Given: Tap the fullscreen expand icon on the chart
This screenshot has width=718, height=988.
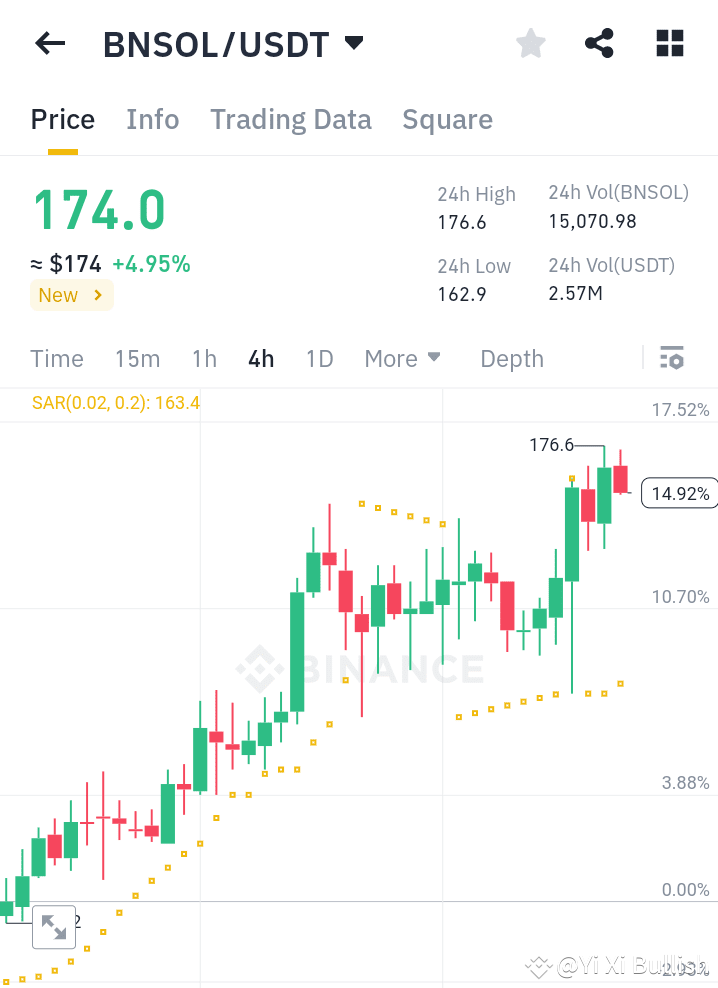Looking at the screenshot, I should click(x=54, y=927).
